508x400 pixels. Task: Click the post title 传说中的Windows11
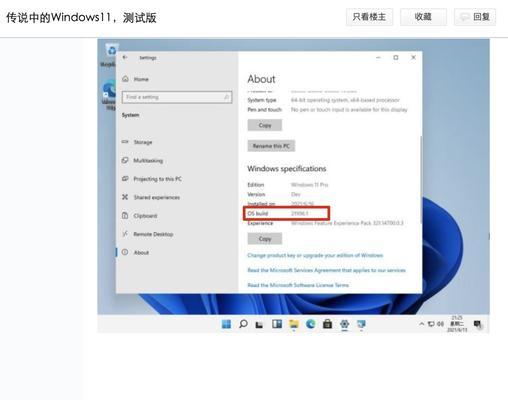pyautogui.click(x=81, y=17)
